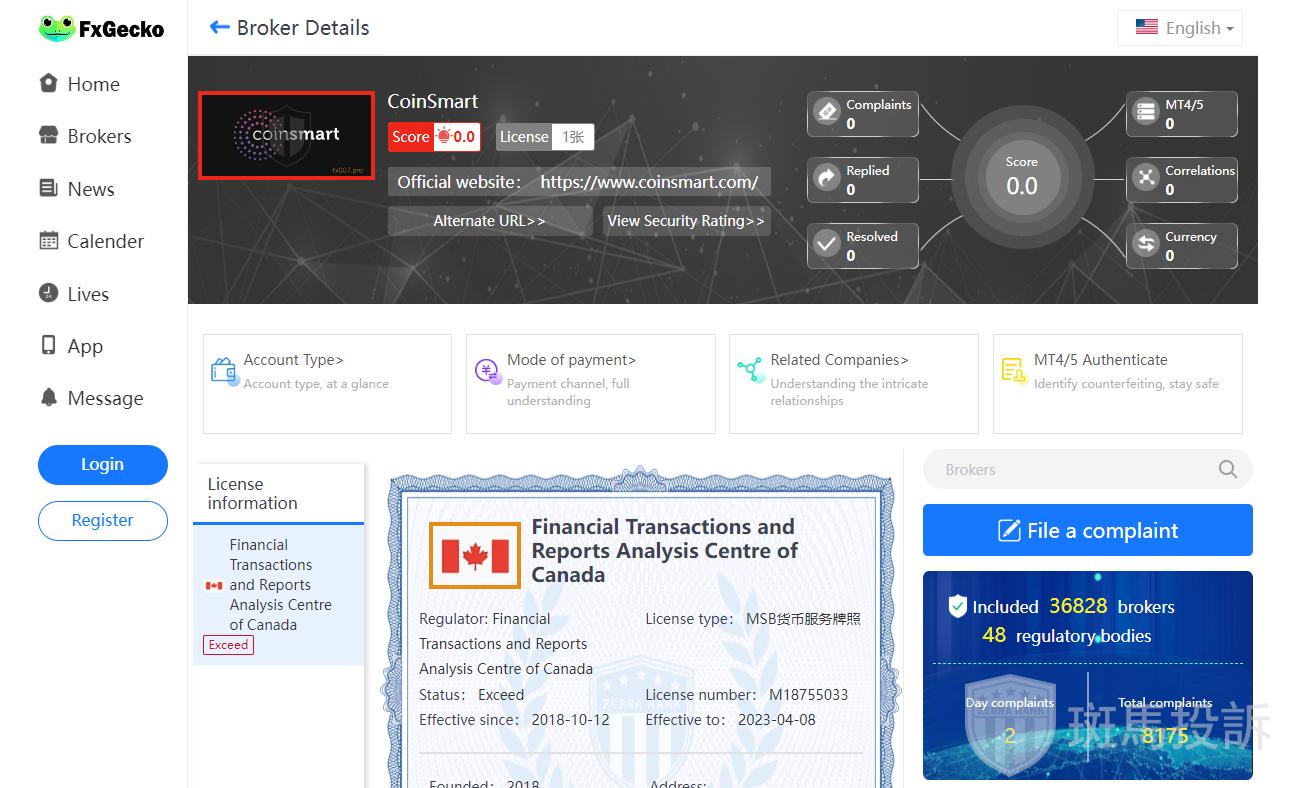
Task: Click the MT4/5 server icon
Action: [x=1145, y=113]
